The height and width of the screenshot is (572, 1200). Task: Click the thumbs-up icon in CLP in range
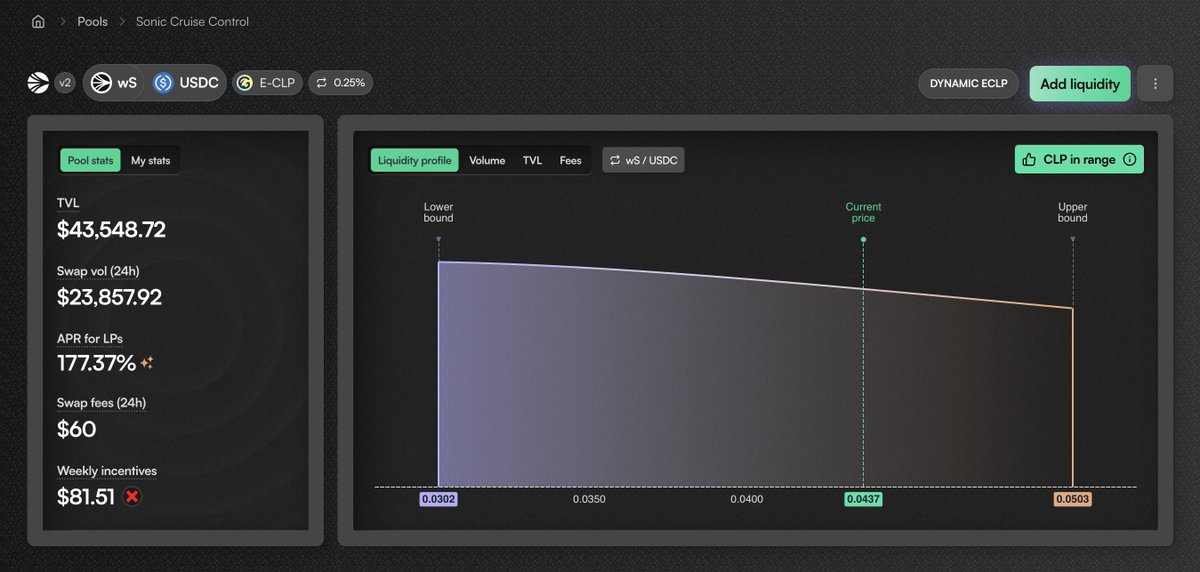tap(1029, 159)
